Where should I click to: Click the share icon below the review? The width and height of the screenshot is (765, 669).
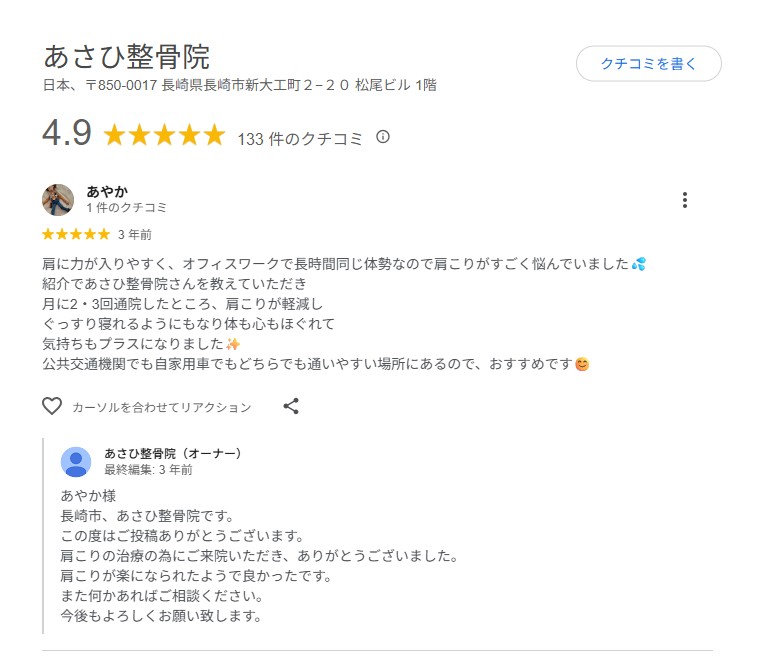(x=291, y=406)
